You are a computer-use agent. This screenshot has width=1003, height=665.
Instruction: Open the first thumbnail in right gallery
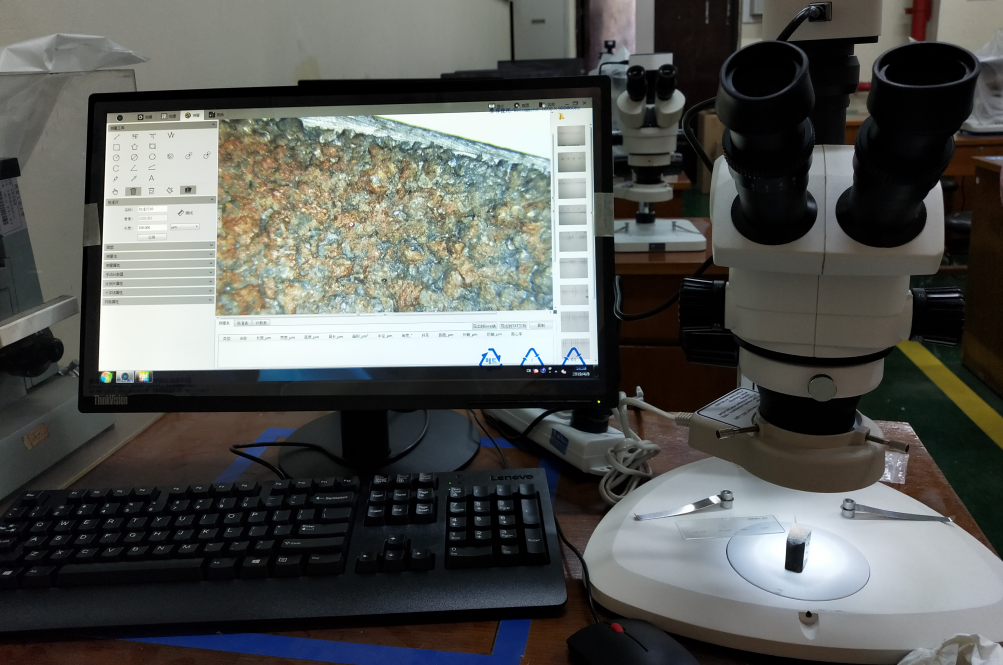point(571,136)
